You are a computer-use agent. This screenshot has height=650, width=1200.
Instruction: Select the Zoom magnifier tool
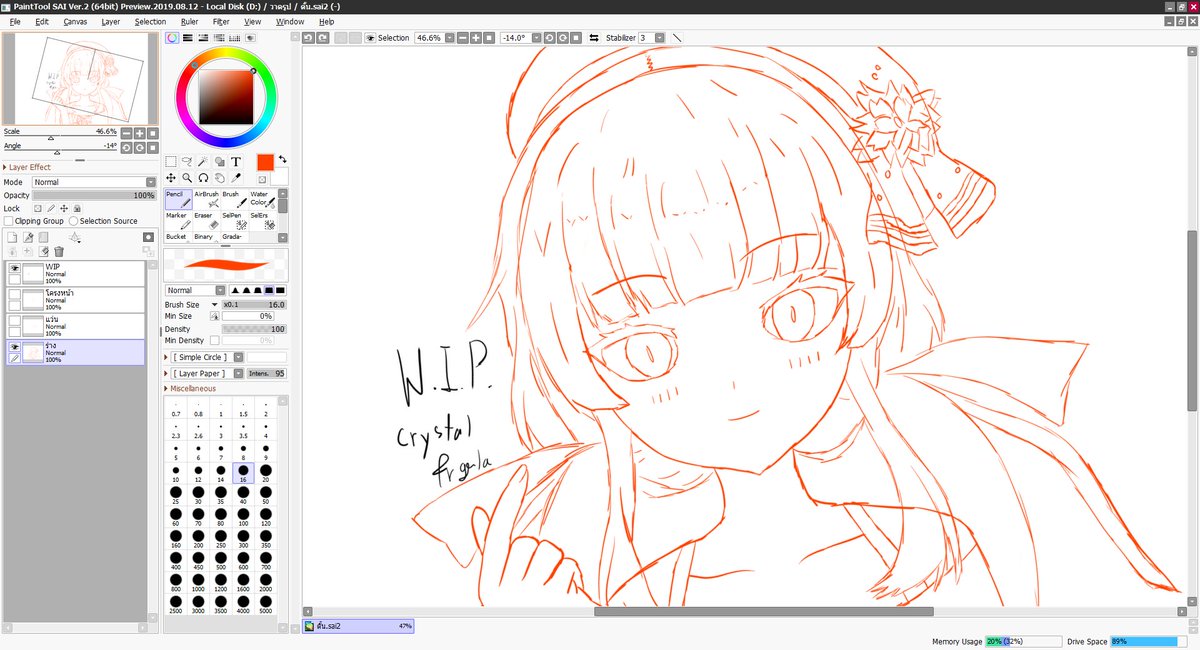click(187, 177)
